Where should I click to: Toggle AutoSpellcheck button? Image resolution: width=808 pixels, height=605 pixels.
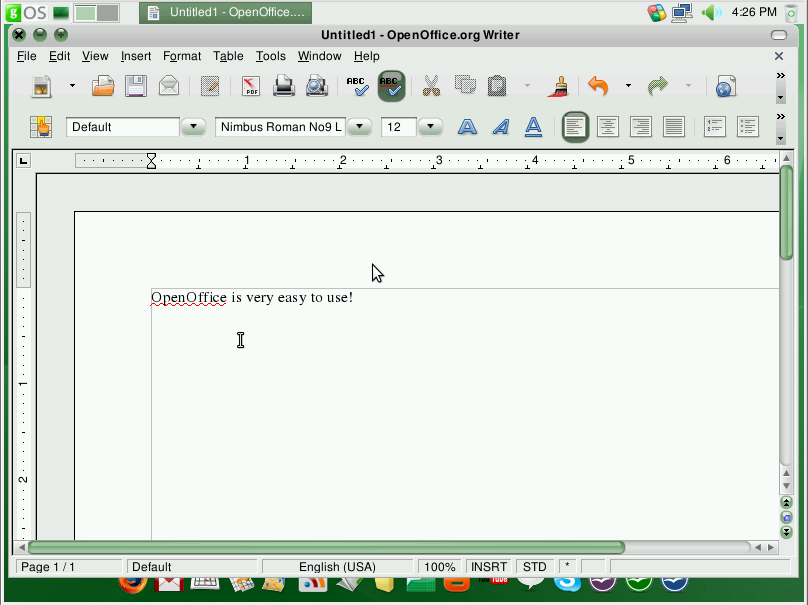click(x=391, y=86)
